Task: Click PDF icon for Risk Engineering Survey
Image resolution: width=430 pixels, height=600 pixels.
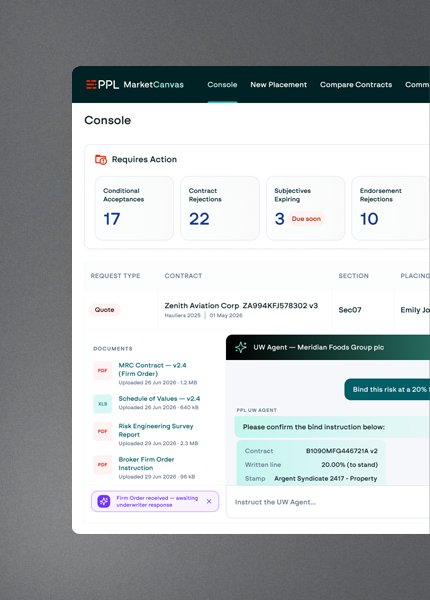Action: click(x=103, y=431)
